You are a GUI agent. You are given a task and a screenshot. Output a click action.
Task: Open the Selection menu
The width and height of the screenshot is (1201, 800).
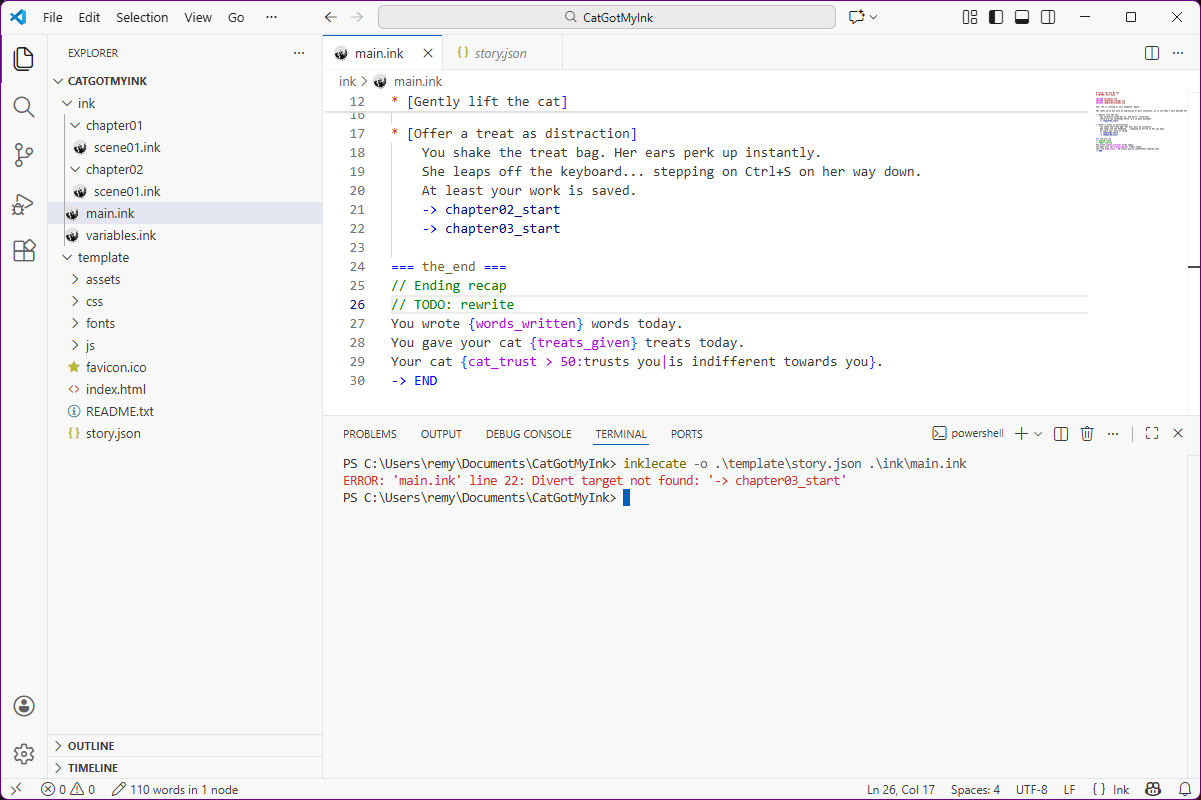pyautogui.click(x=142, y=17)
